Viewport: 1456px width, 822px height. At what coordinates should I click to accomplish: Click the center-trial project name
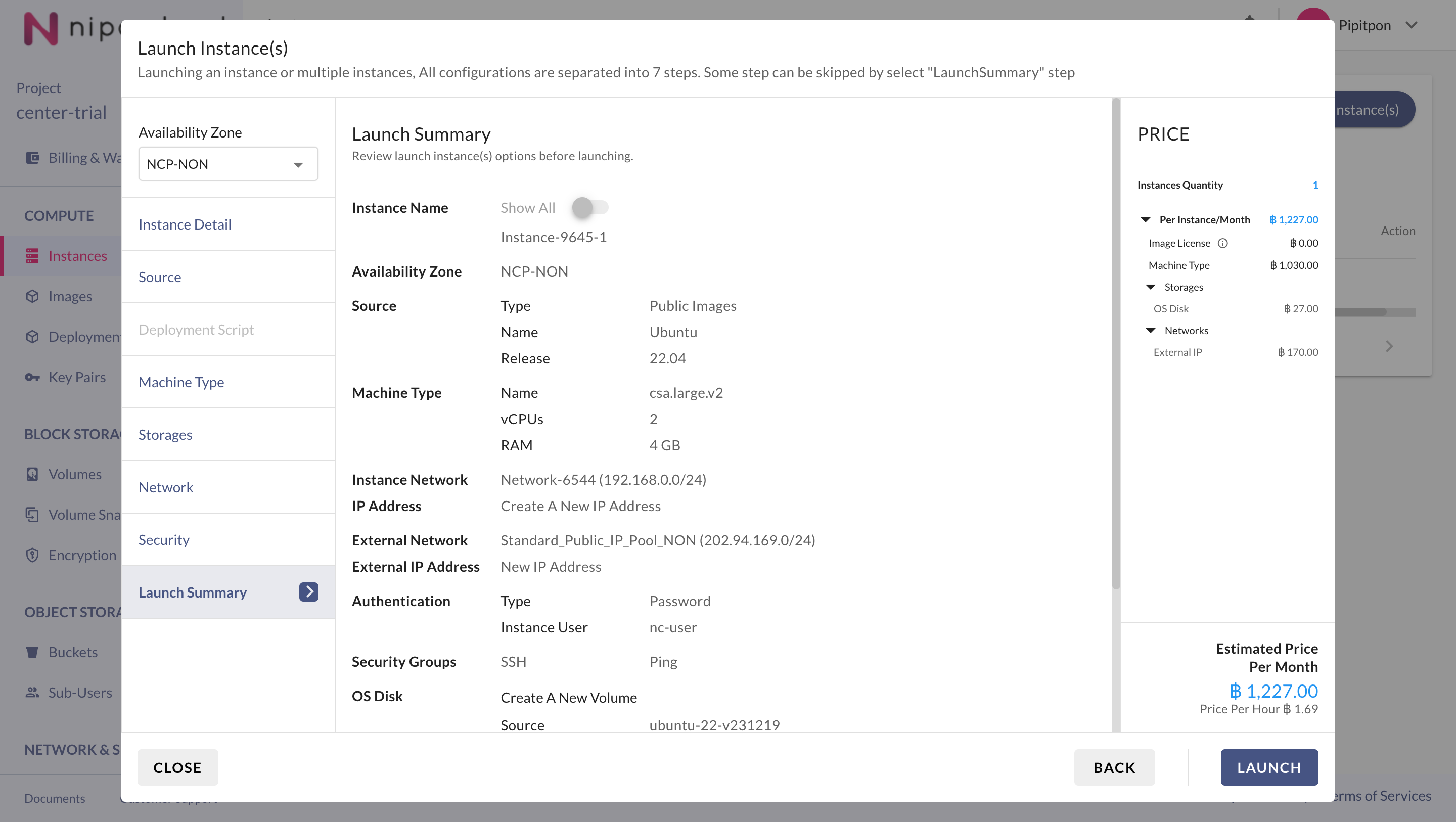point(61,113)
